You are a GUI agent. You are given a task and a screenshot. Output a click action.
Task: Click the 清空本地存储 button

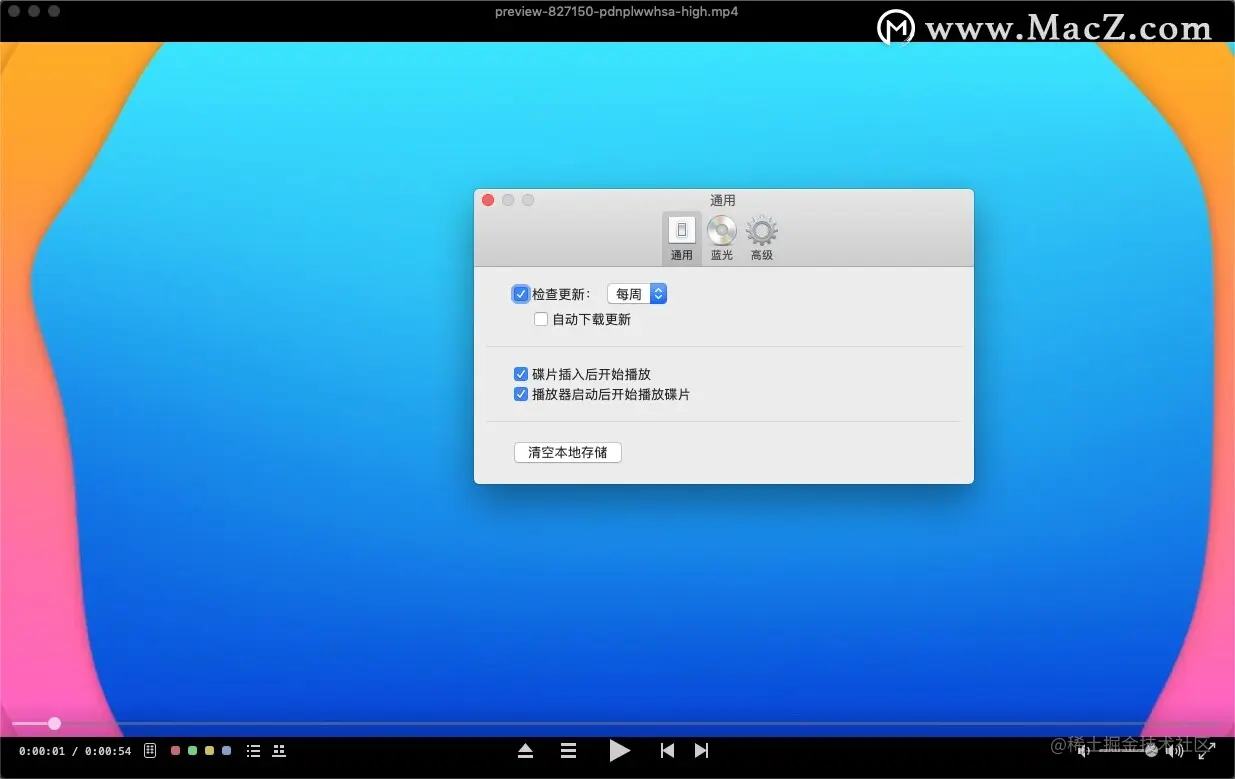coord(568,452)
